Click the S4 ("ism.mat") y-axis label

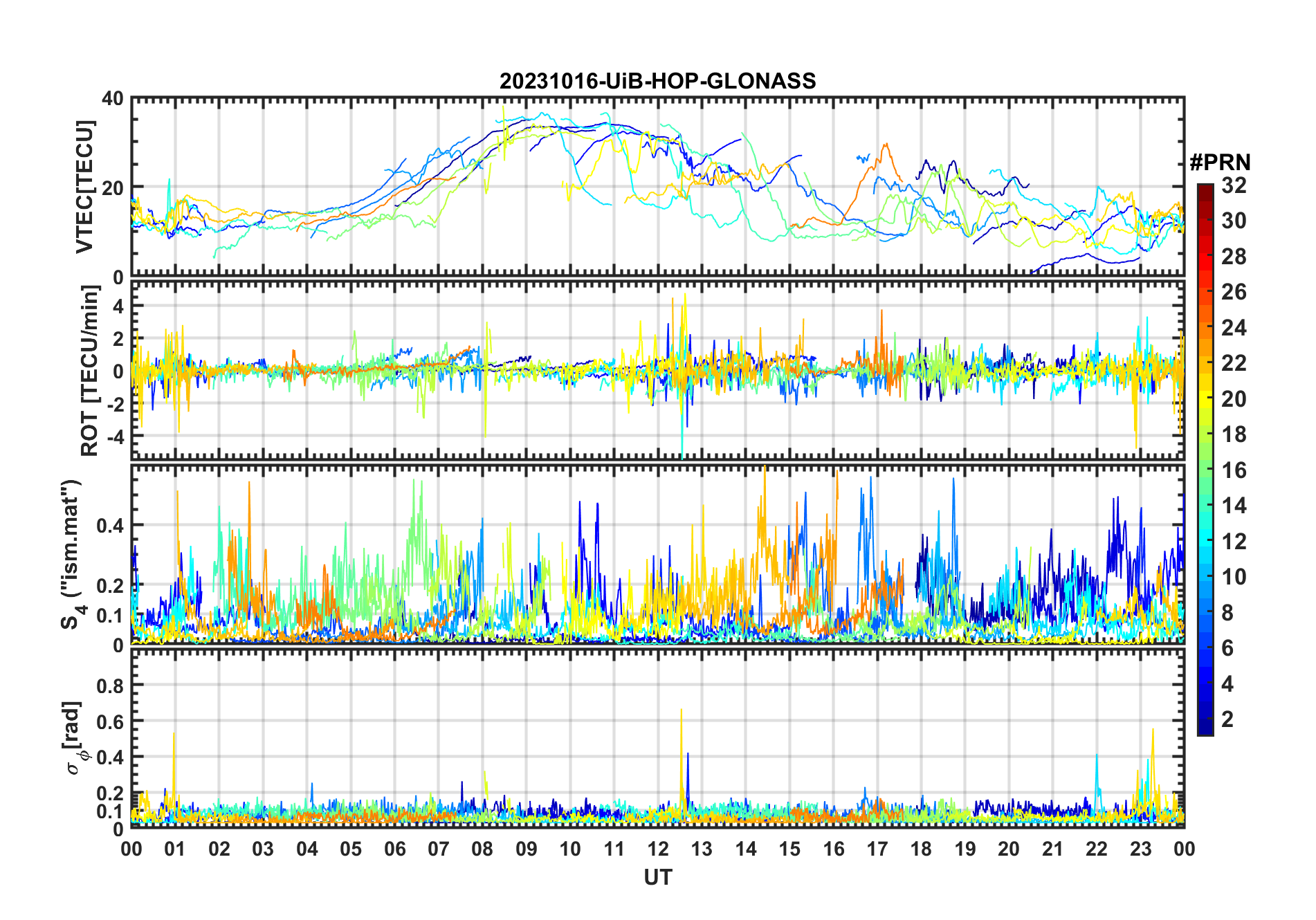click(73, 555)
